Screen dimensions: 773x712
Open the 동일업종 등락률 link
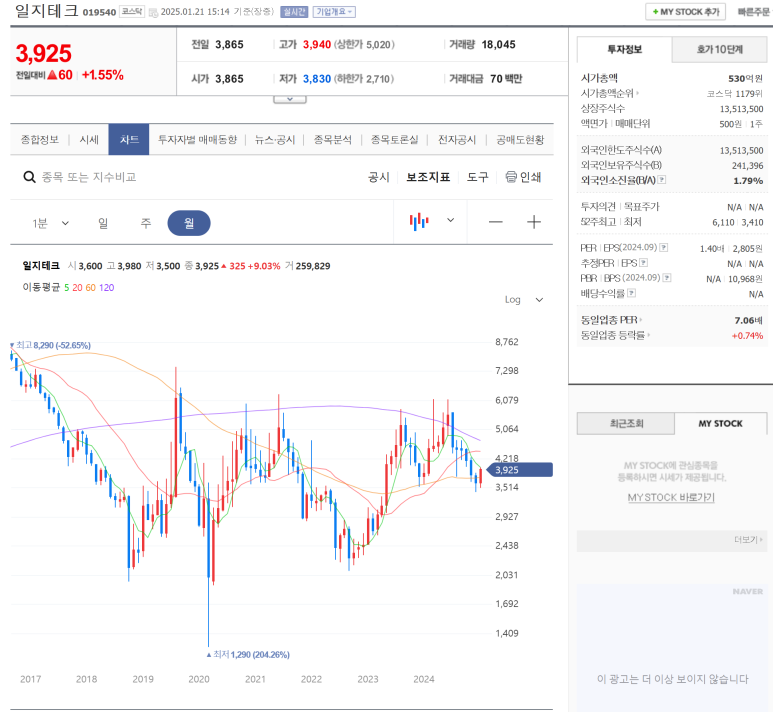click(x=615, y=335)
